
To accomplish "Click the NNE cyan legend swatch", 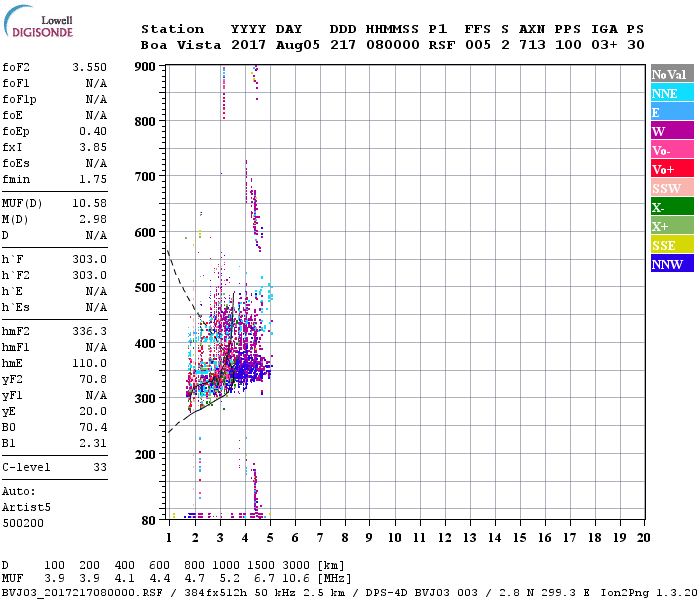I will [671, 93].
